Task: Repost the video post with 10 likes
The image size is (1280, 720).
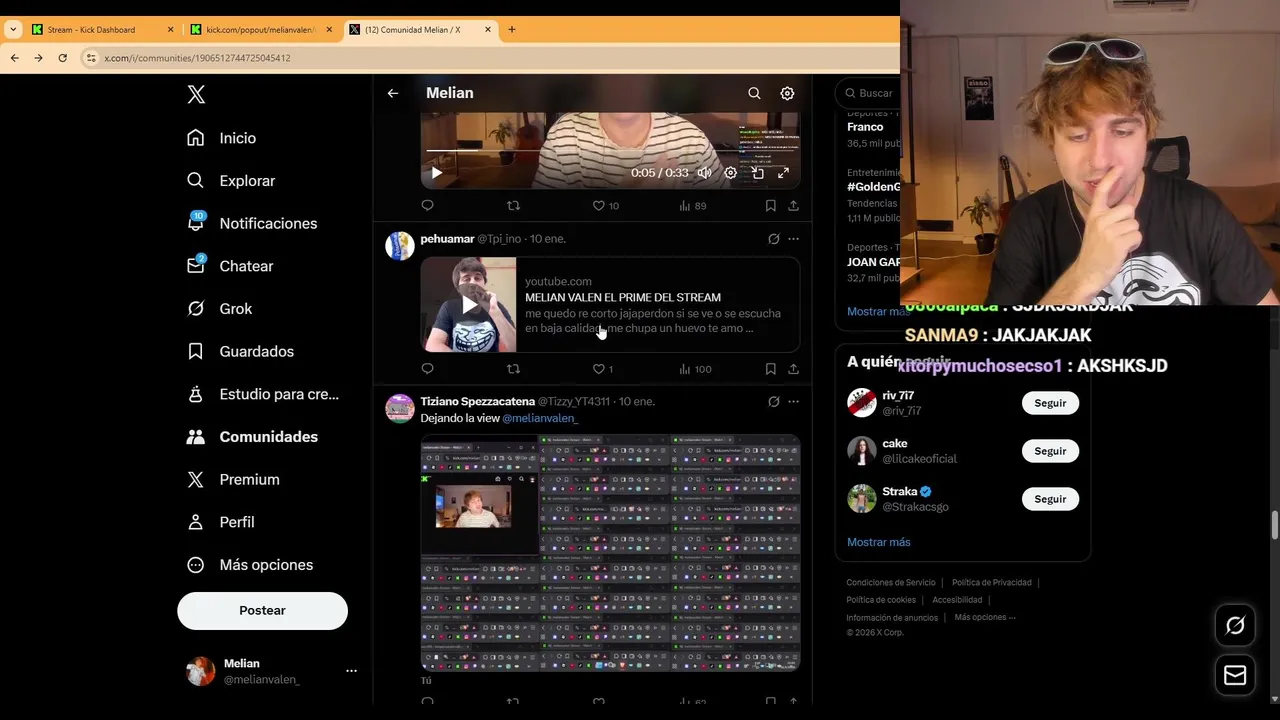Action: 513,206
